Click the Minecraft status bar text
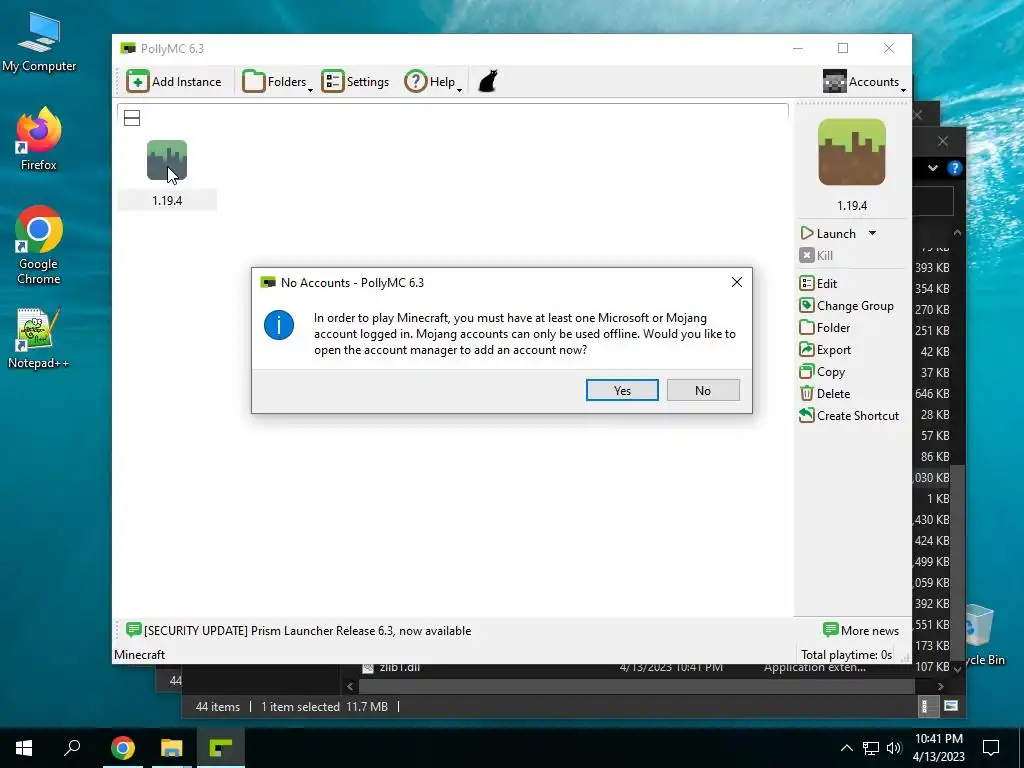This screenshot has height=768, width=1024. pyautogui.click(x=139, y=654)
